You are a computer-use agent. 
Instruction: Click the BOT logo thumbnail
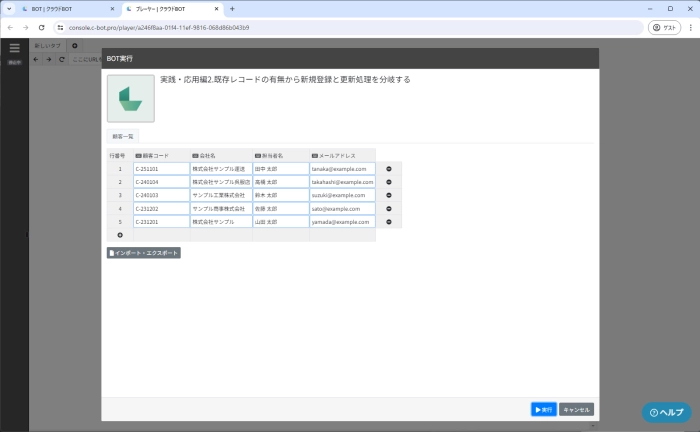(131, 98)
